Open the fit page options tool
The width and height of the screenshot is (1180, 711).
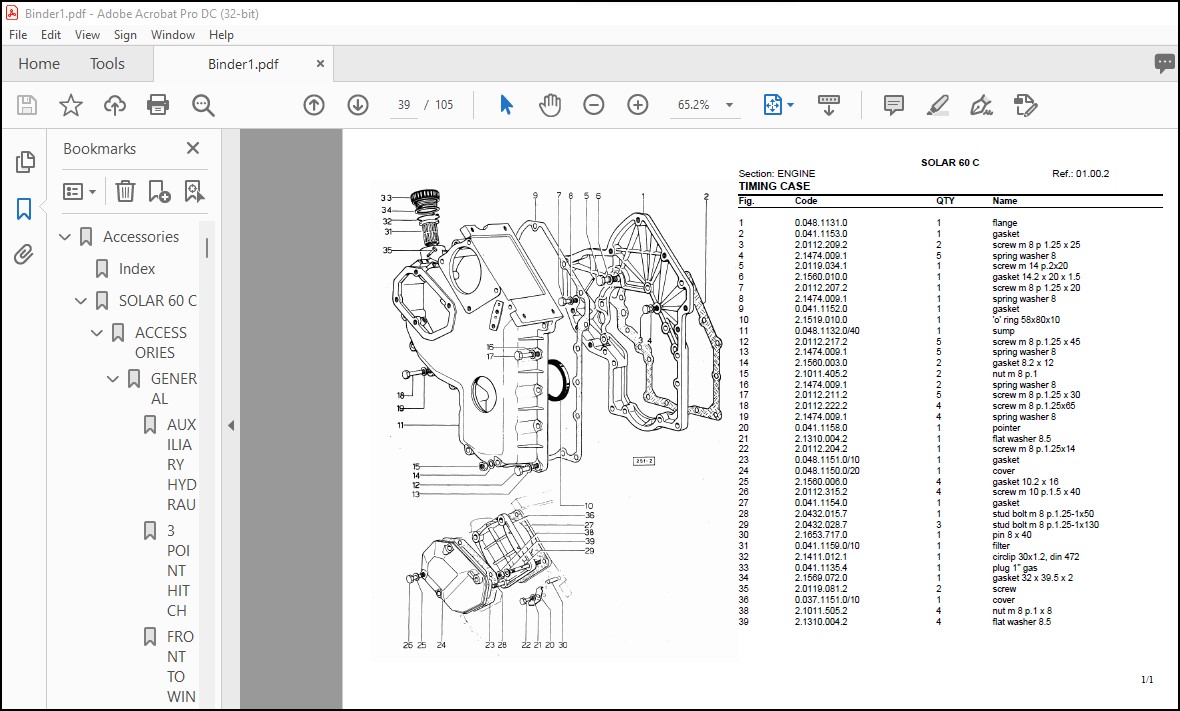click(773, 105)
